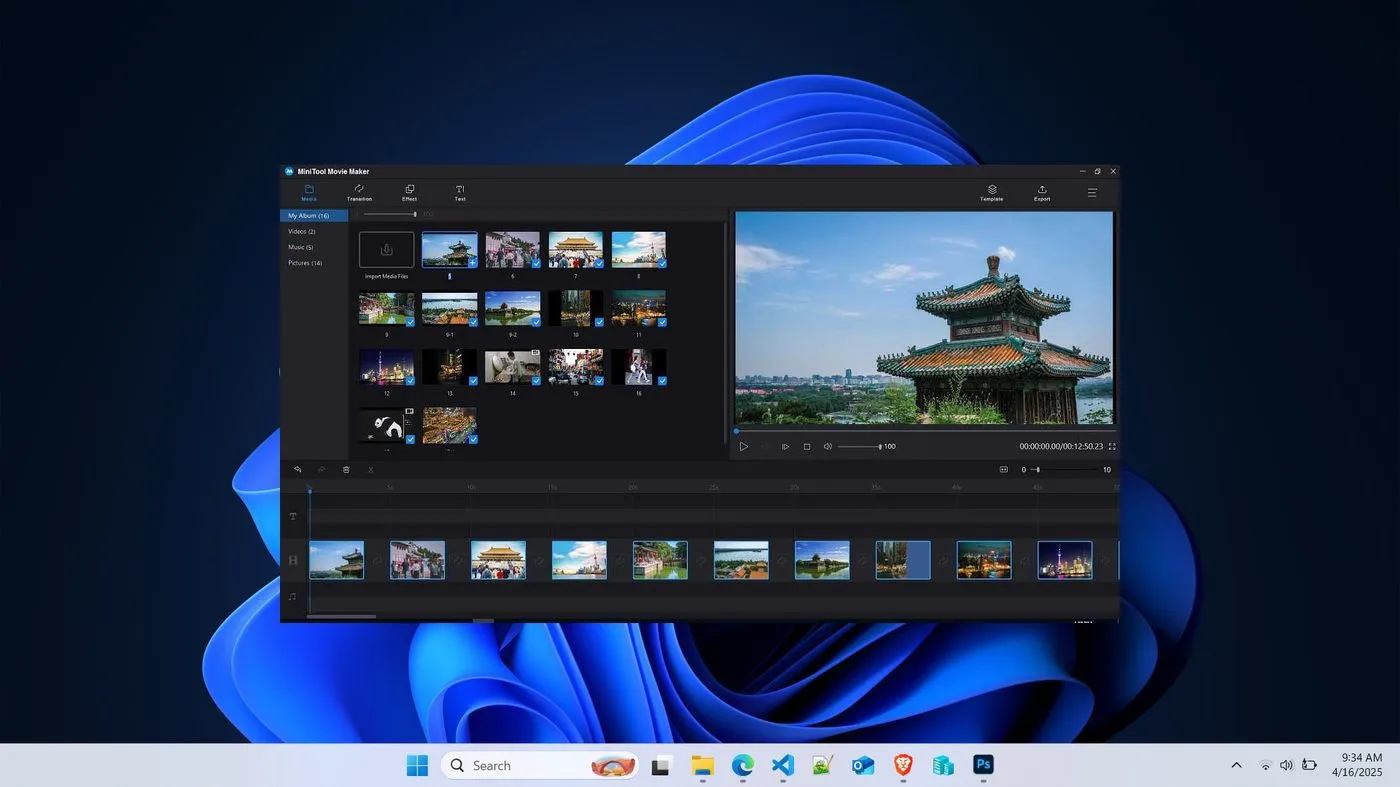Toggle the checkmark on media thumbnail 14

[536, 380]
